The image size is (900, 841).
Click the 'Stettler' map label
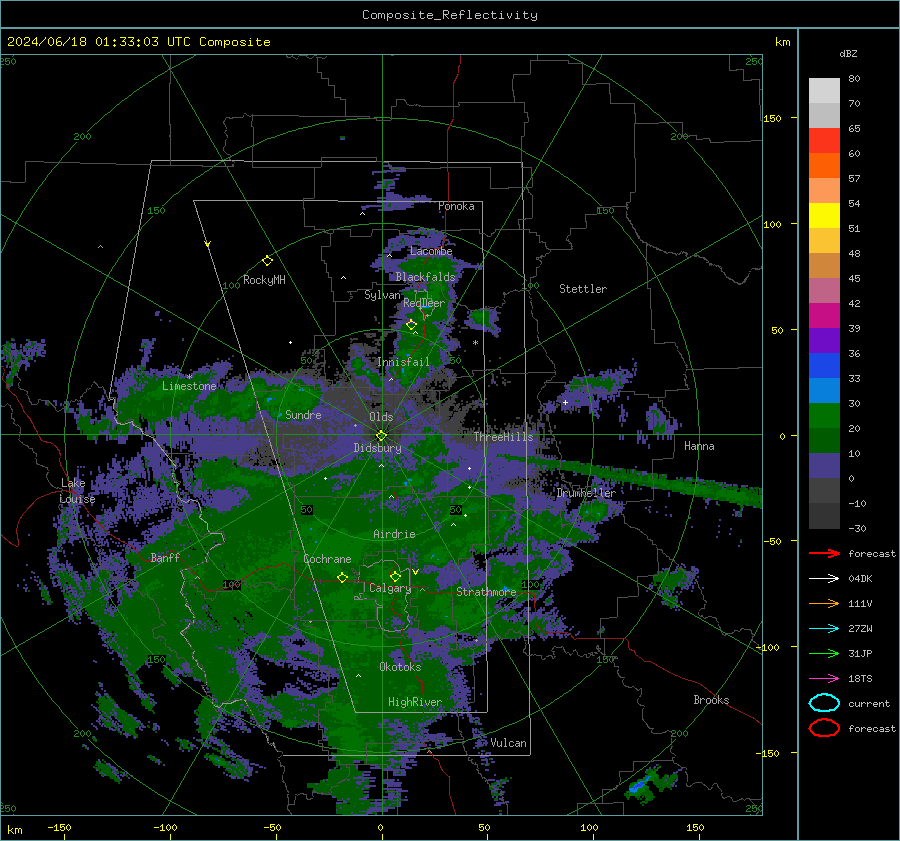[583, 289]
